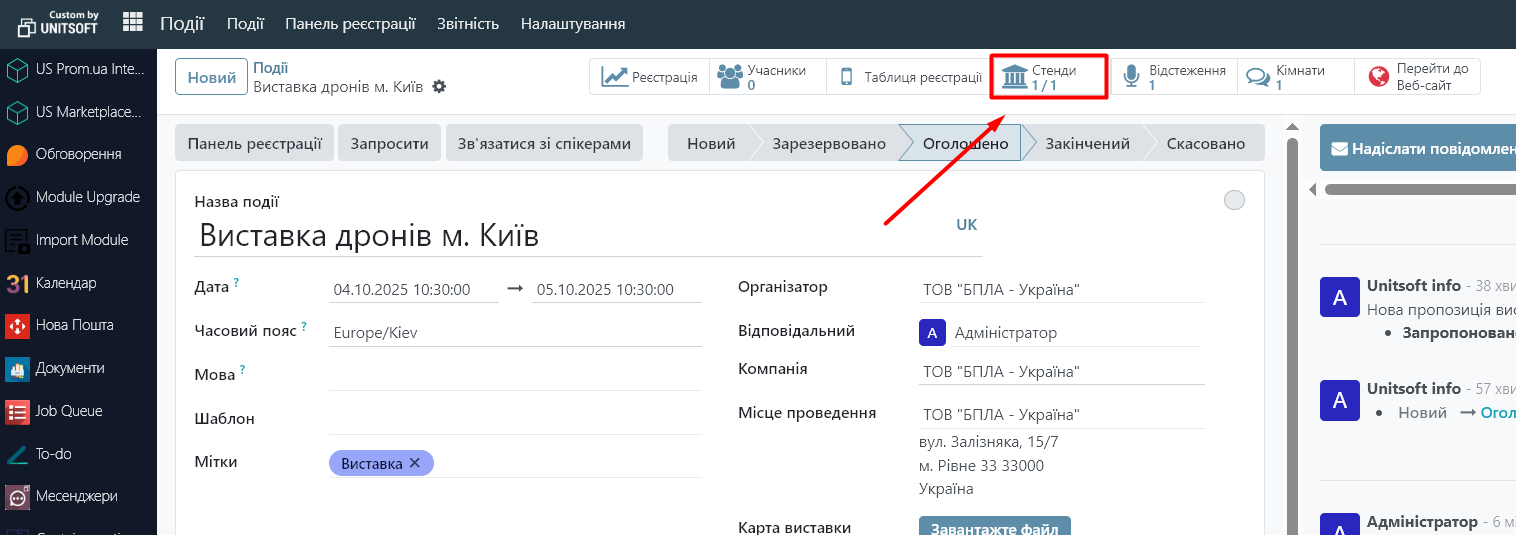Open Таблиця реєстрації phone stat button
The height and width of the screenshot is (535, 1516).
(908, 77)
